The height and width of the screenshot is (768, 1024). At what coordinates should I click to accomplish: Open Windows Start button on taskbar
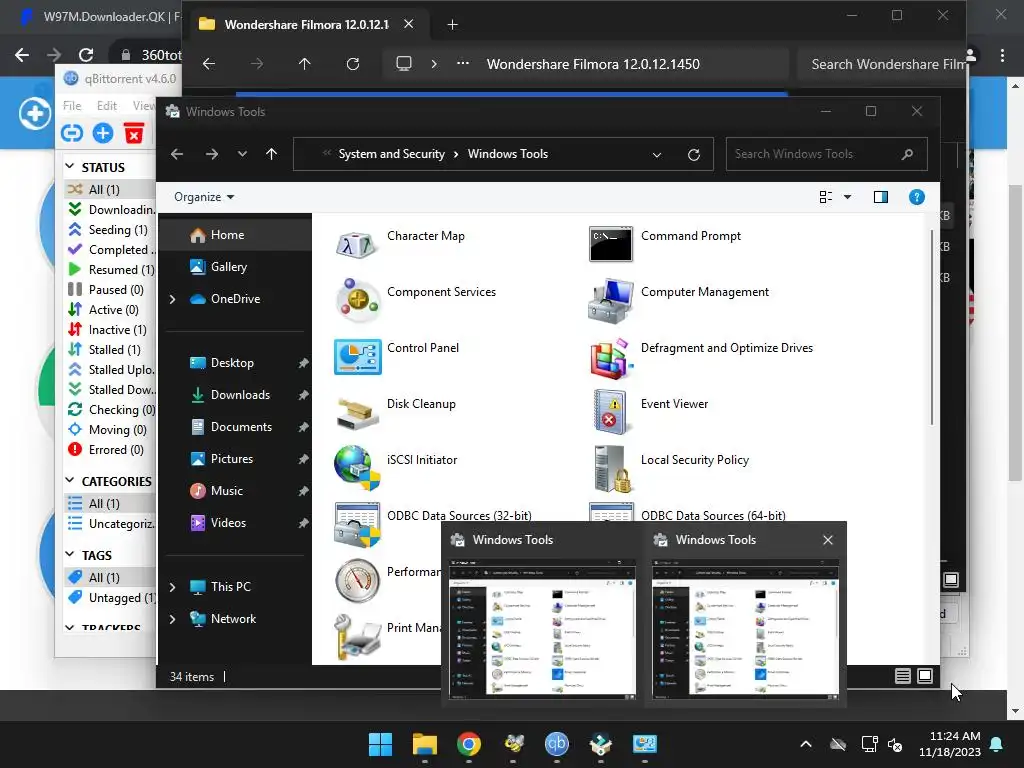tap(380, 744)
